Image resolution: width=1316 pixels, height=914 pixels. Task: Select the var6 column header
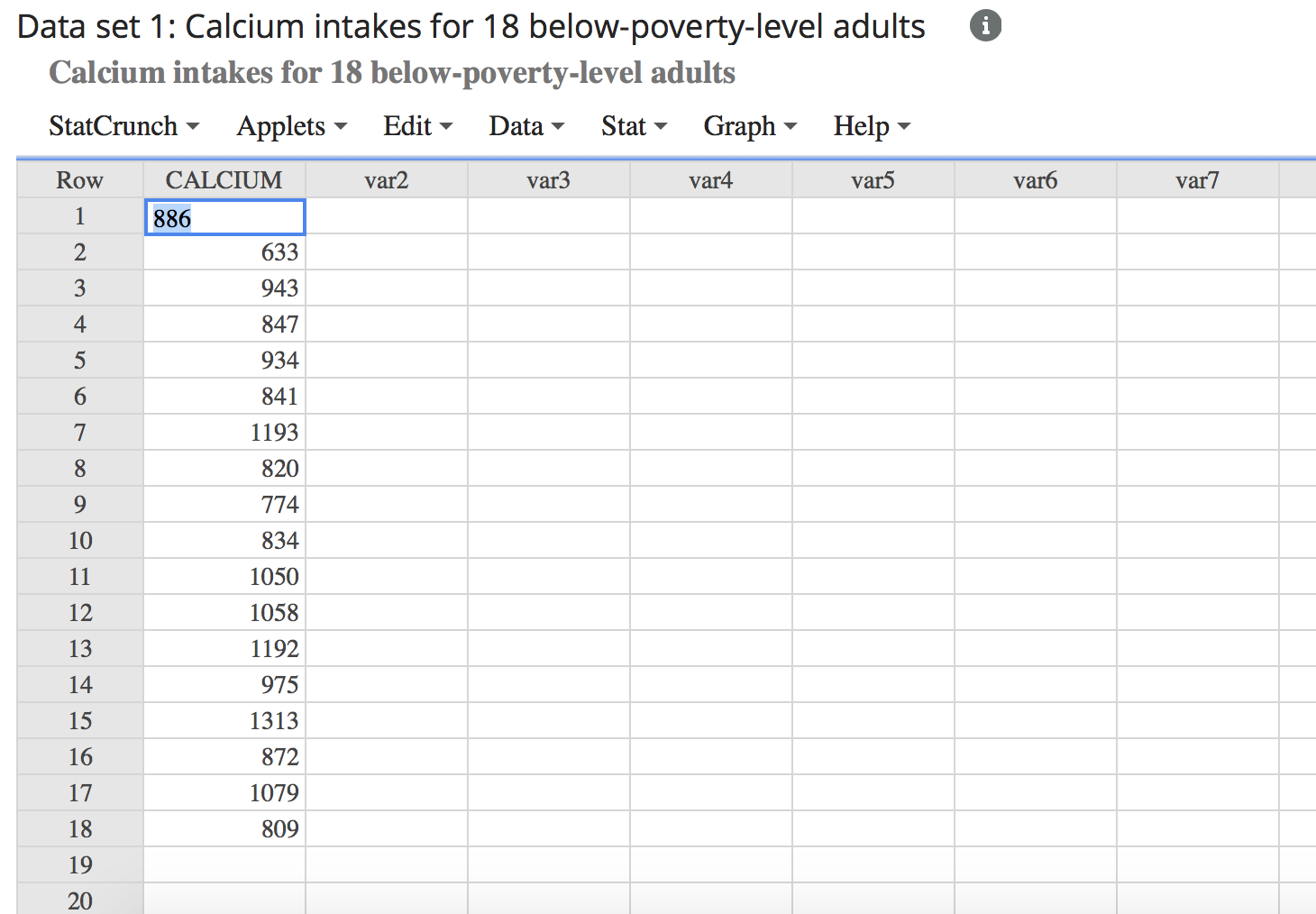[x=1036, y=180]
